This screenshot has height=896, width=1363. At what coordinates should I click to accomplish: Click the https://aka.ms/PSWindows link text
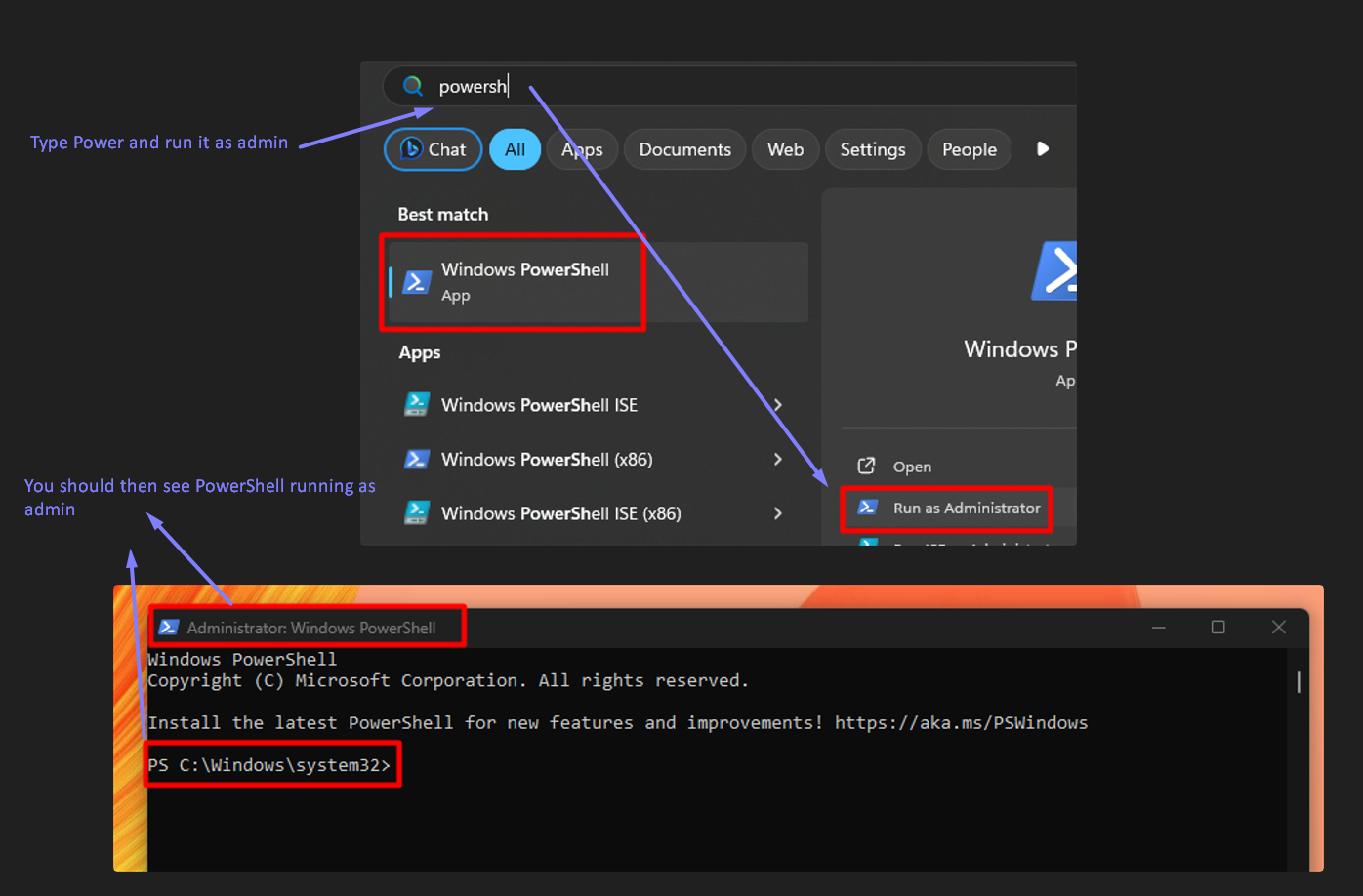tap(961, 723)
